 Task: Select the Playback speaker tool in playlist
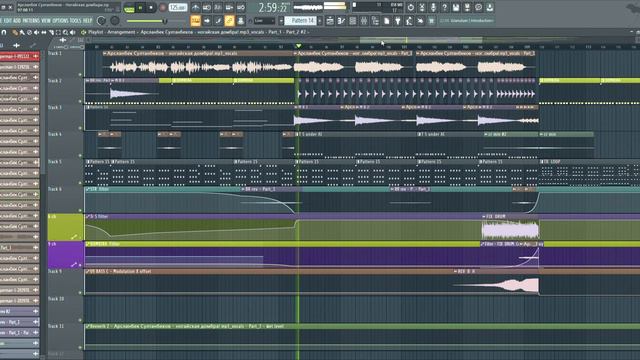[x=73, y=32]
